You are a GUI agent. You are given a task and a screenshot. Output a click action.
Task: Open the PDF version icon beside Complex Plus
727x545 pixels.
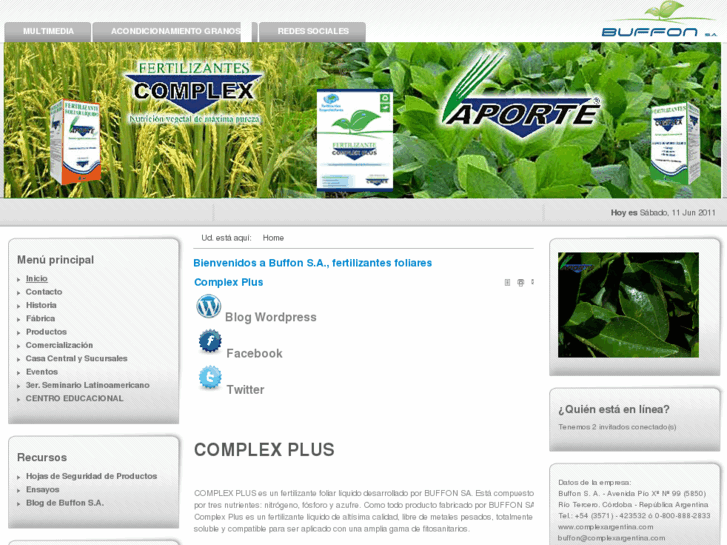[507, 282]
